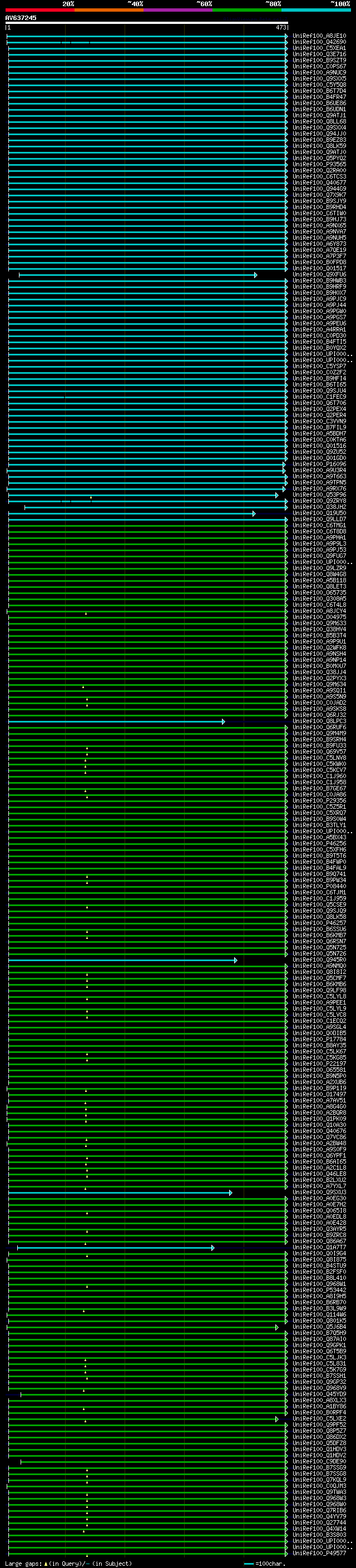Open hit UniRef100_P93565
The height and width of the screenshot is (1568, 356).
coord(319,164)
